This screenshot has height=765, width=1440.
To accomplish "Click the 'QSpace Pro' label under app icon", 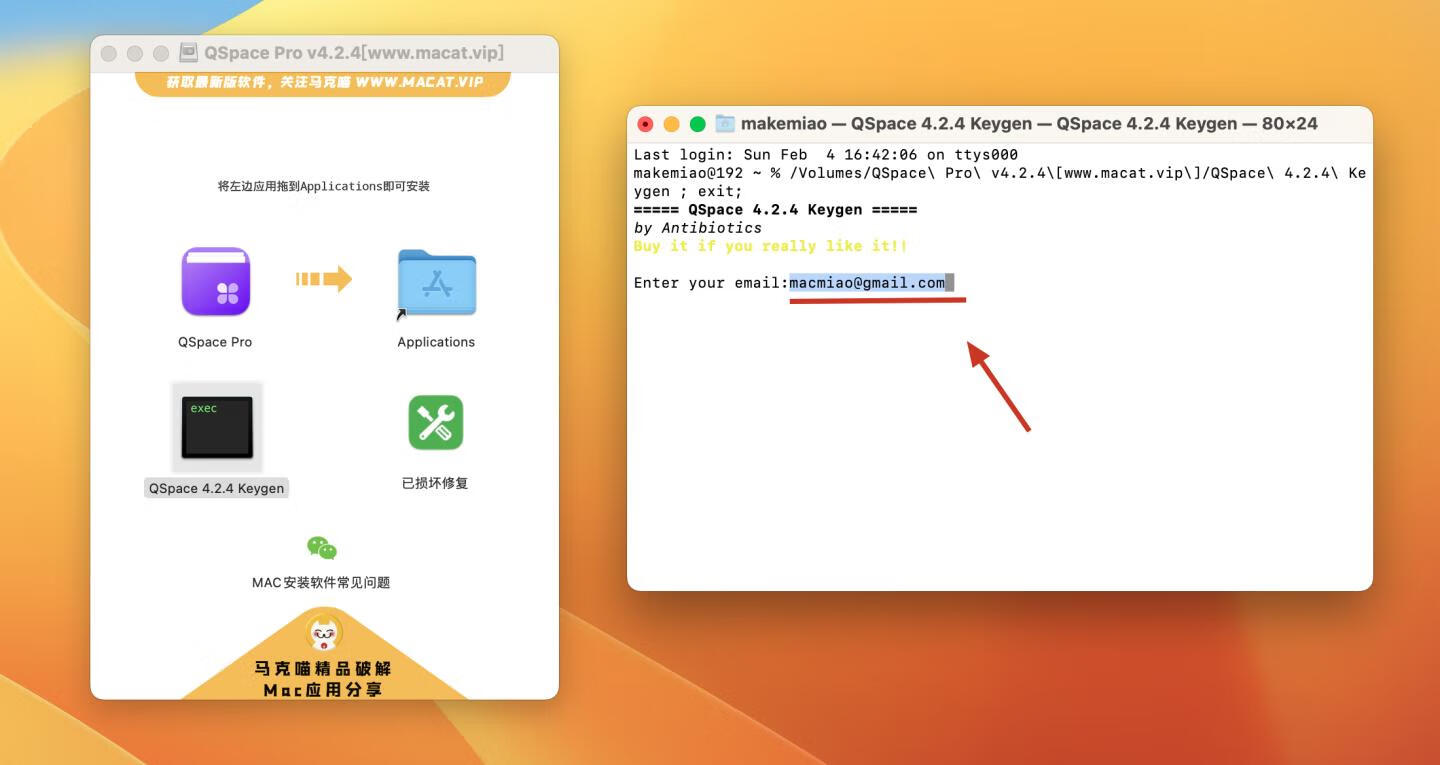I will pyautogui.click(x=215, y=342).
